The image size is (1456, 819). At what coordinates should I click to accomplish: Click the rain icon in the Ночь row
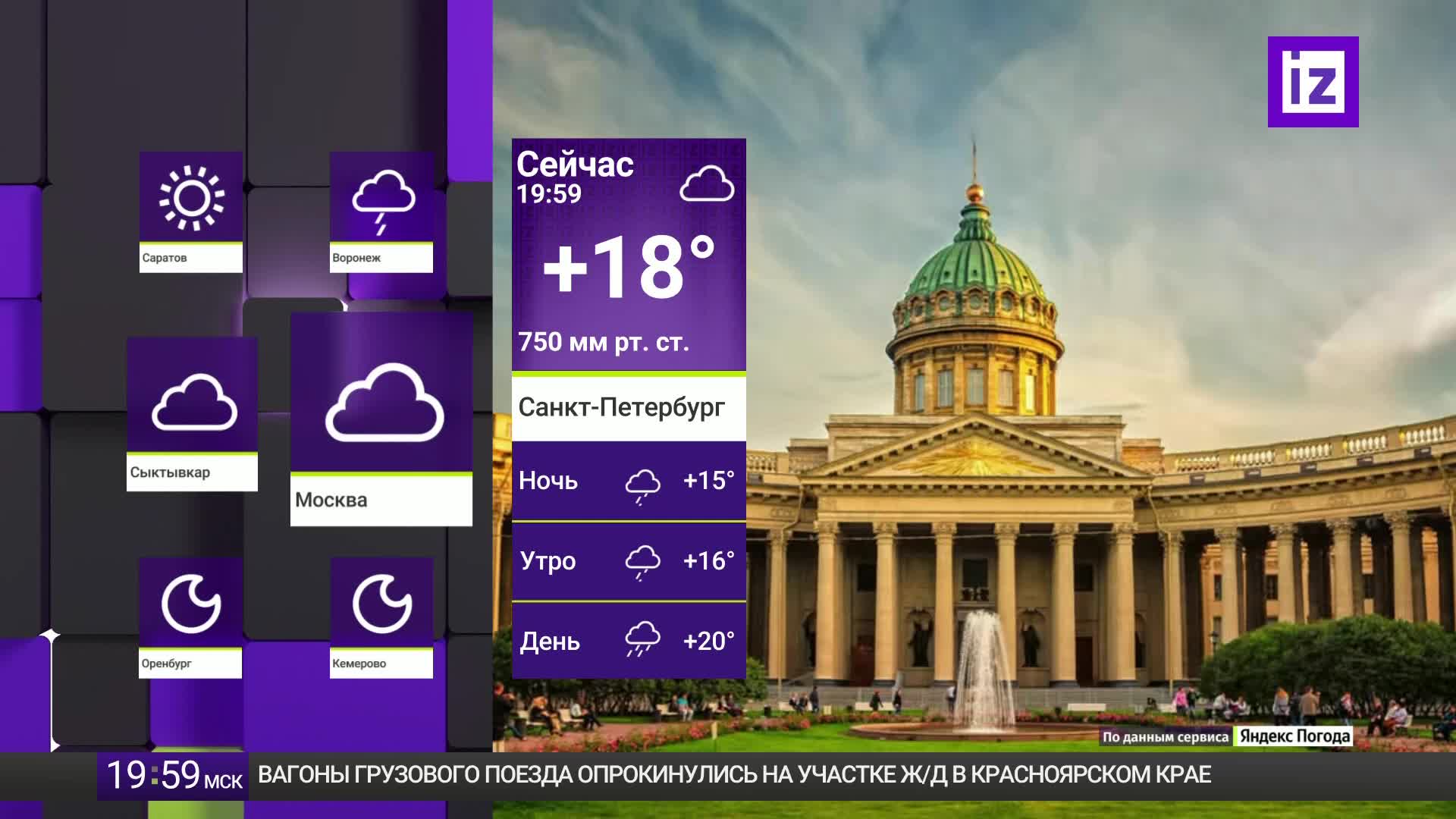click(x=642, y=485)
